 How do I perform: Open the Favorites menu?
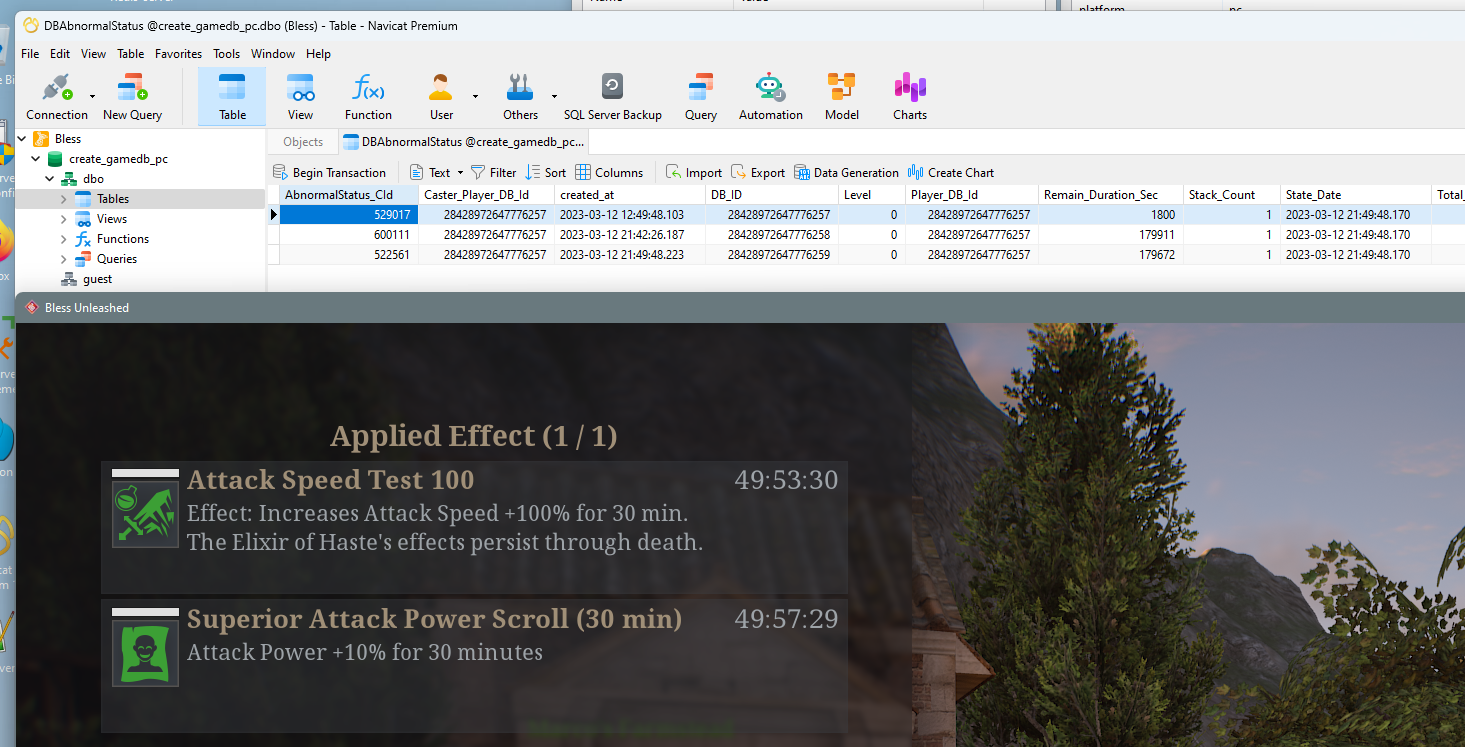click(x=178, y=54)
